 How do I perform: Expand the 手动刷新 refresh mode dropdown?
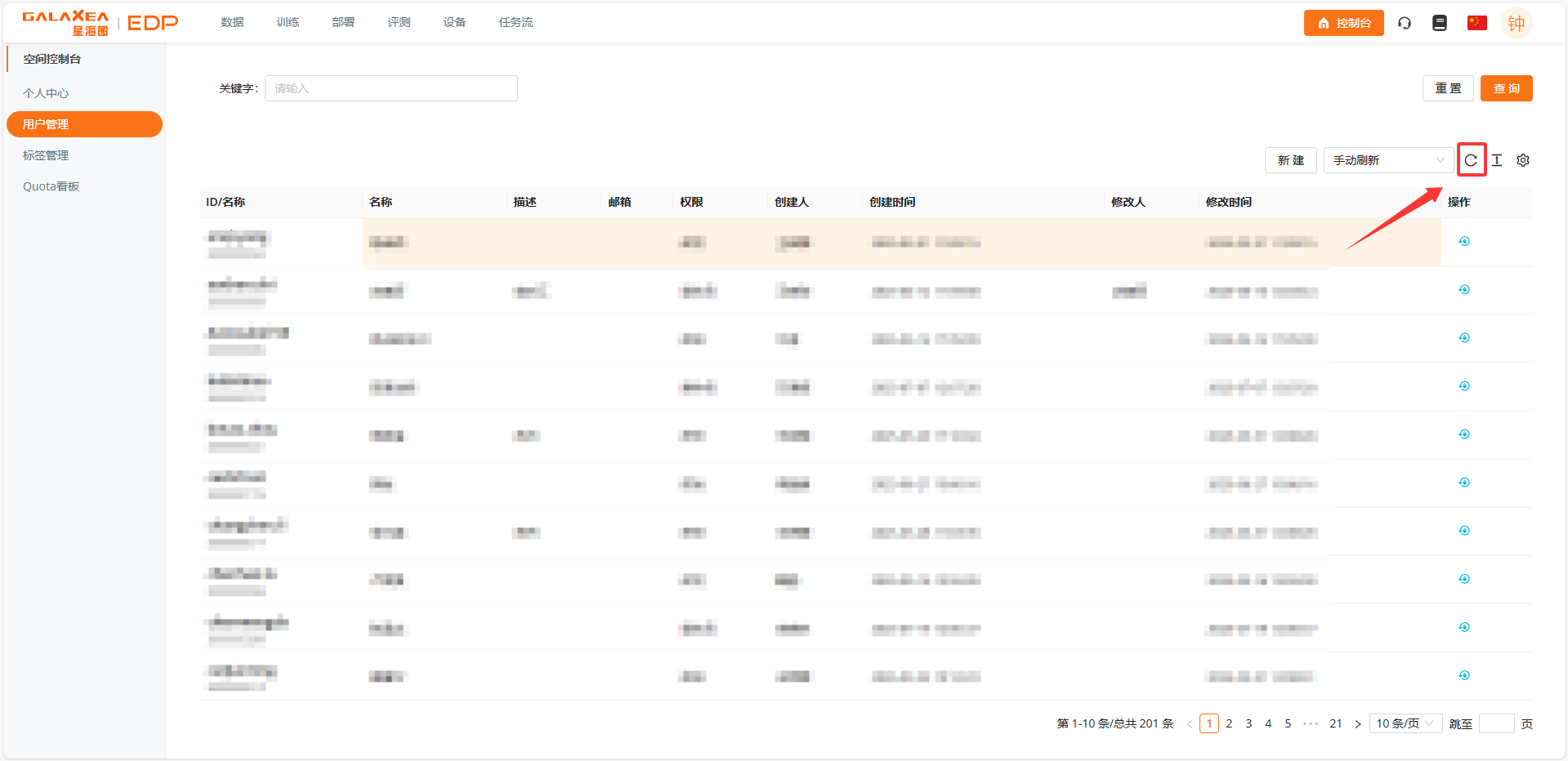(1387, 160)
